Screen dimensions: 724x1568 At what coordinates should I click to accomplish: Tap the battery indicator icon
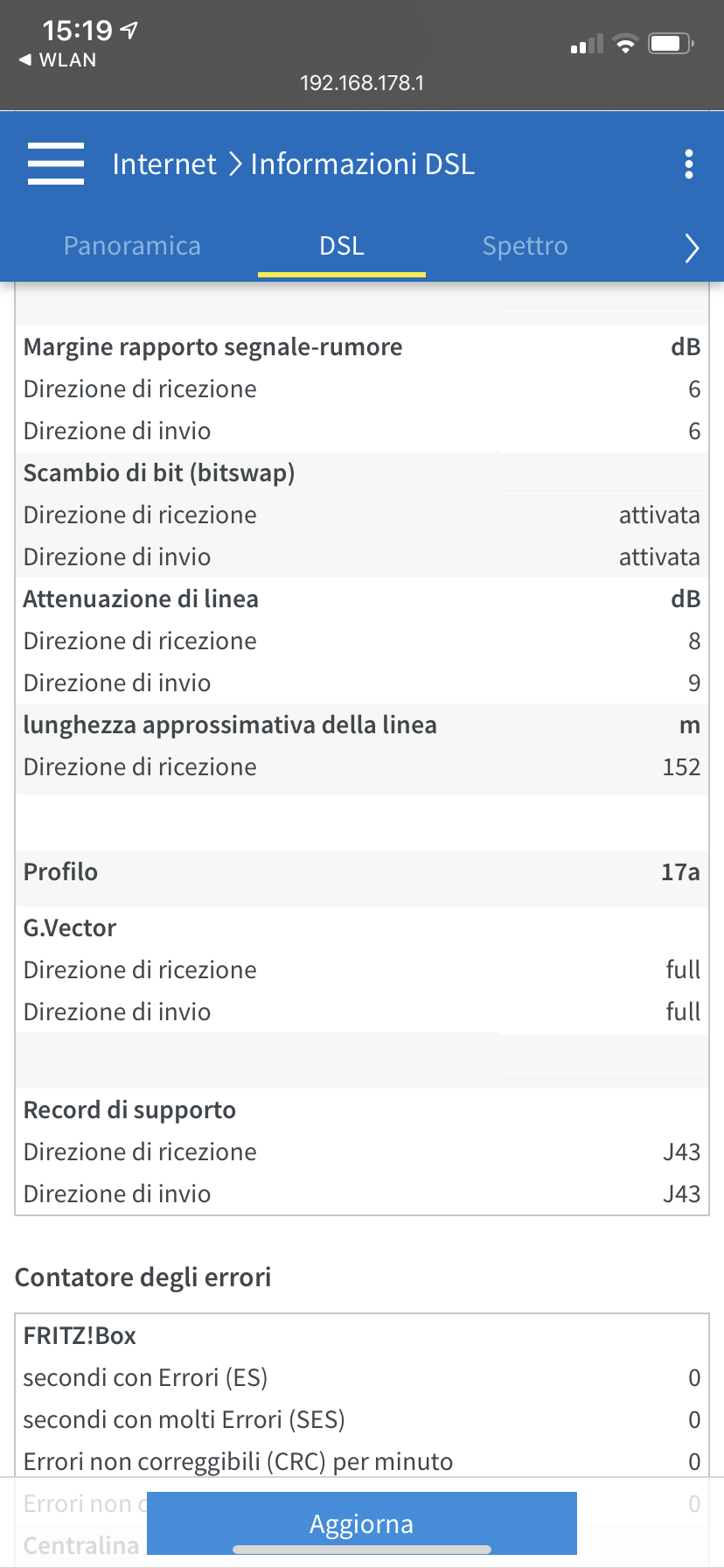671,44
